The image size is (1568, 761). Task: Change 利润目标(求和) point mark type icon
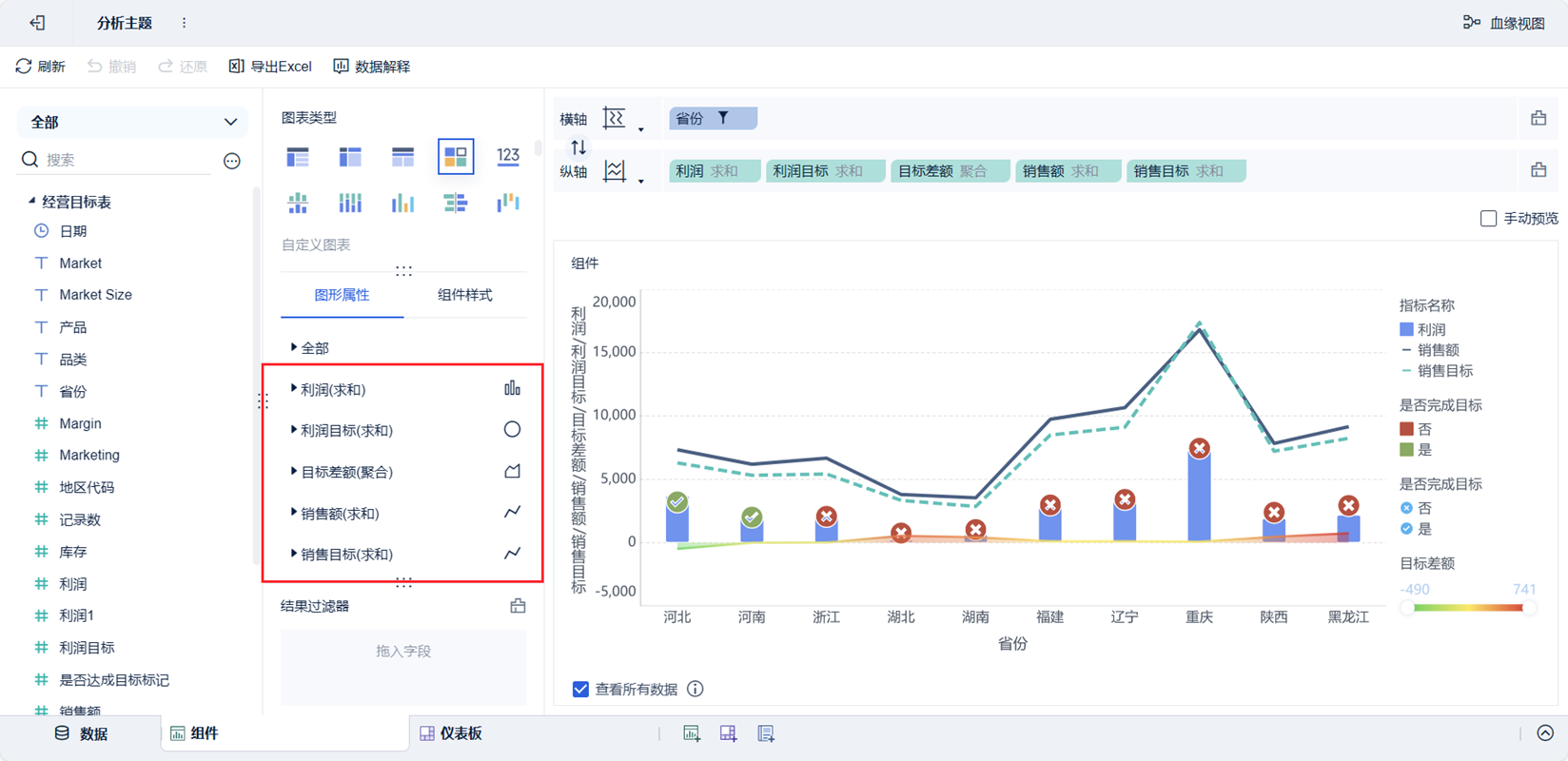(512, 430)
